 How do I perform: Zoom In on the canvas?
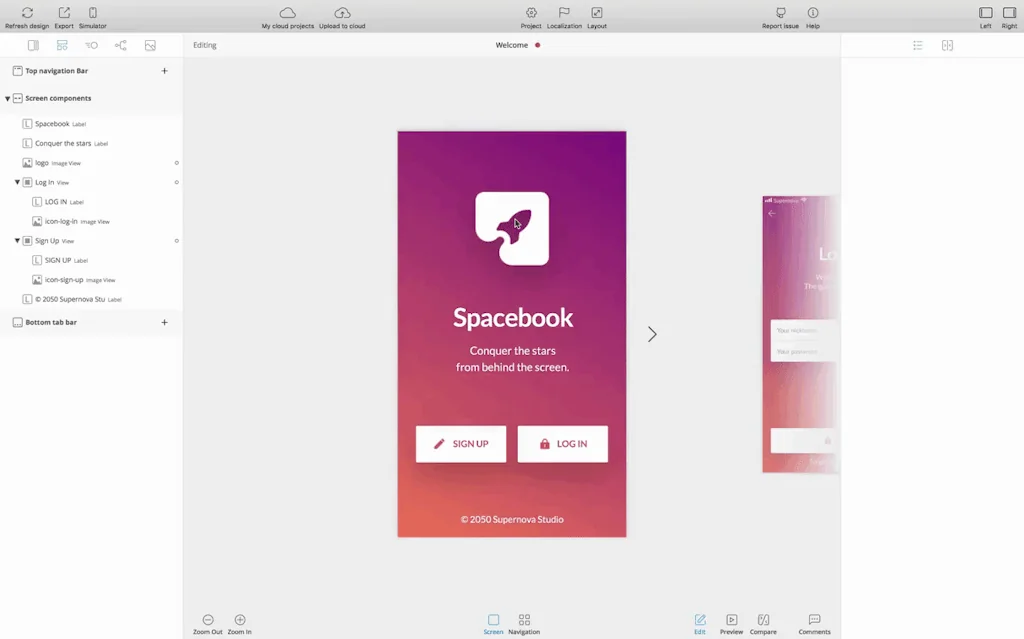[x=240, y=620]
